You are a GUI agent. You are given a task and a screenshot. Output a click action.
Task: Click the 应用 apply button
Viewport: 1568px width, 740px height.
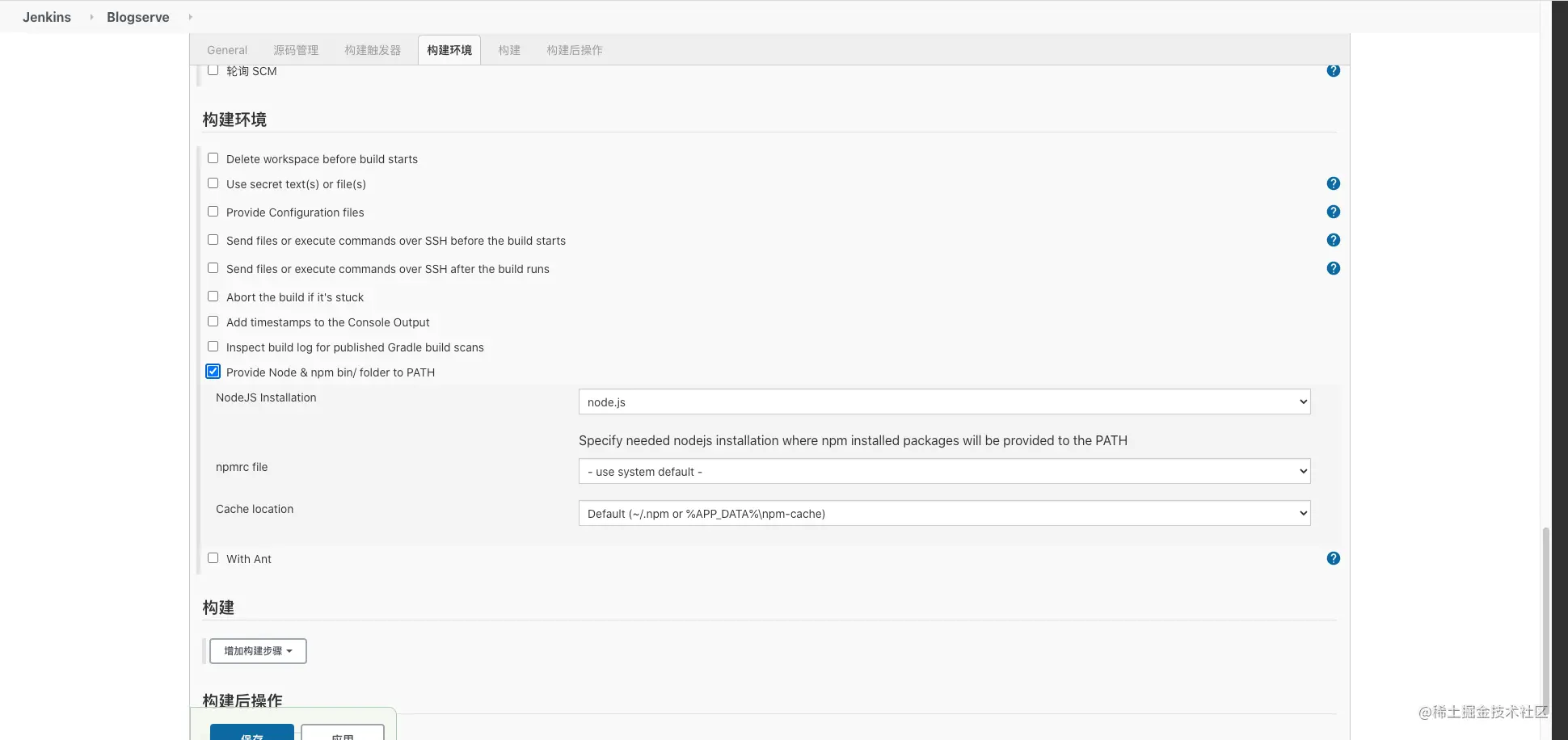coord(343,733)
